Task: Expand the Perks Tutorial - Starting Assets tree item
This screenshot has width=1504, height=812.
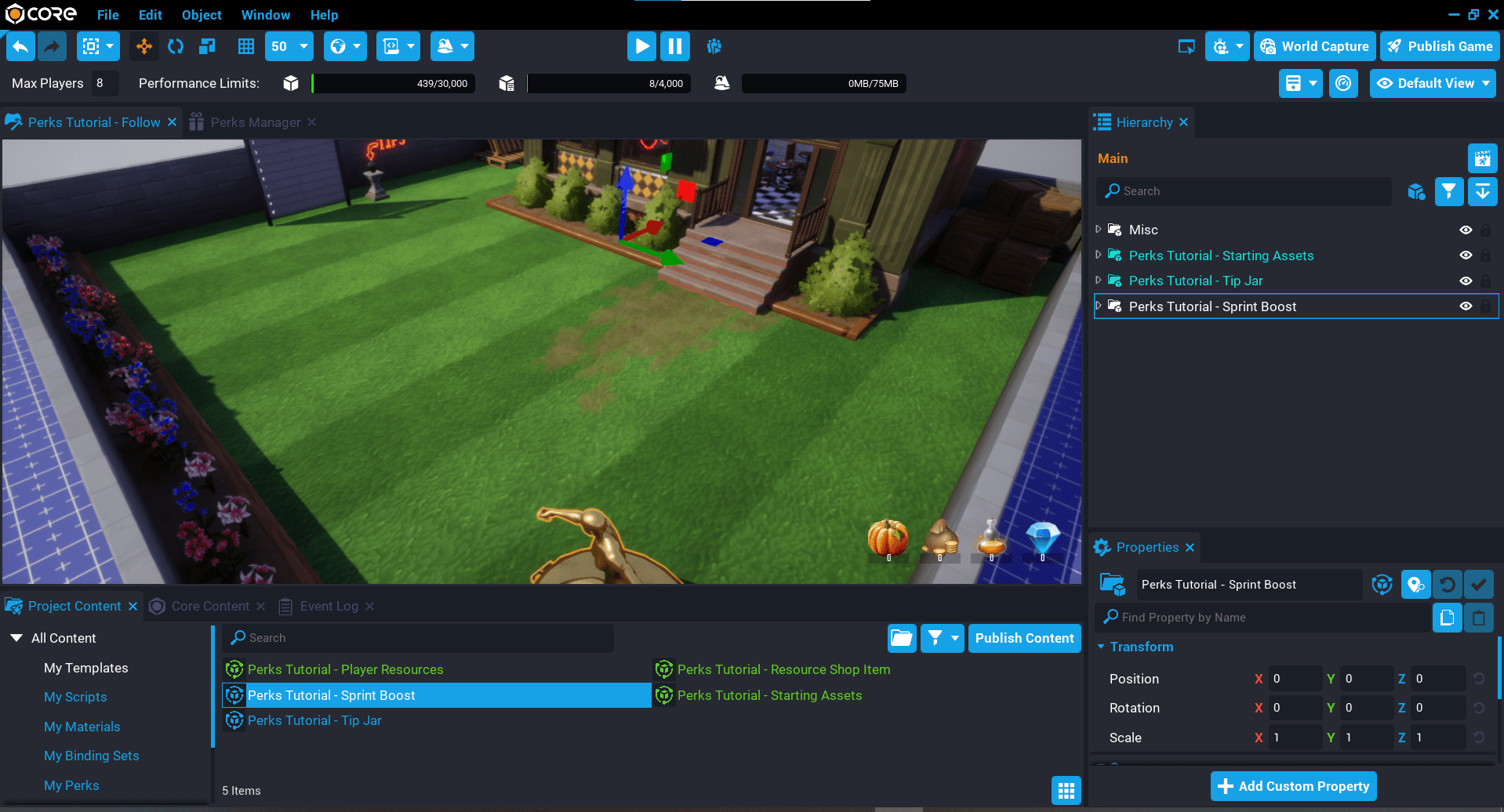Action: [1099, 255]
